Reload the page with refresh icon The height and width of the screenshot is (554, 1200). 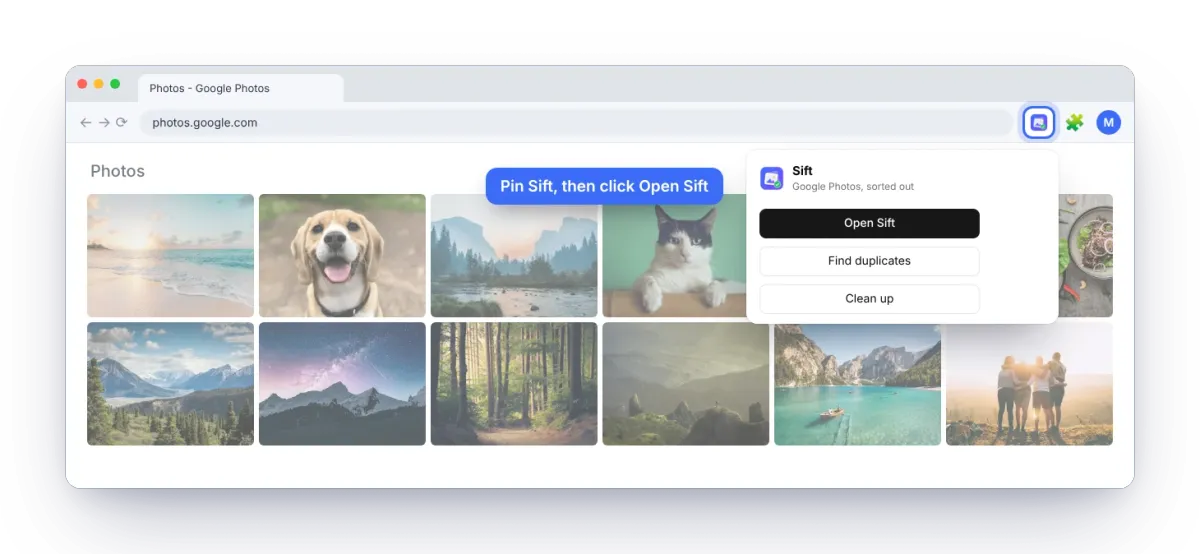(x=122, y=122)
